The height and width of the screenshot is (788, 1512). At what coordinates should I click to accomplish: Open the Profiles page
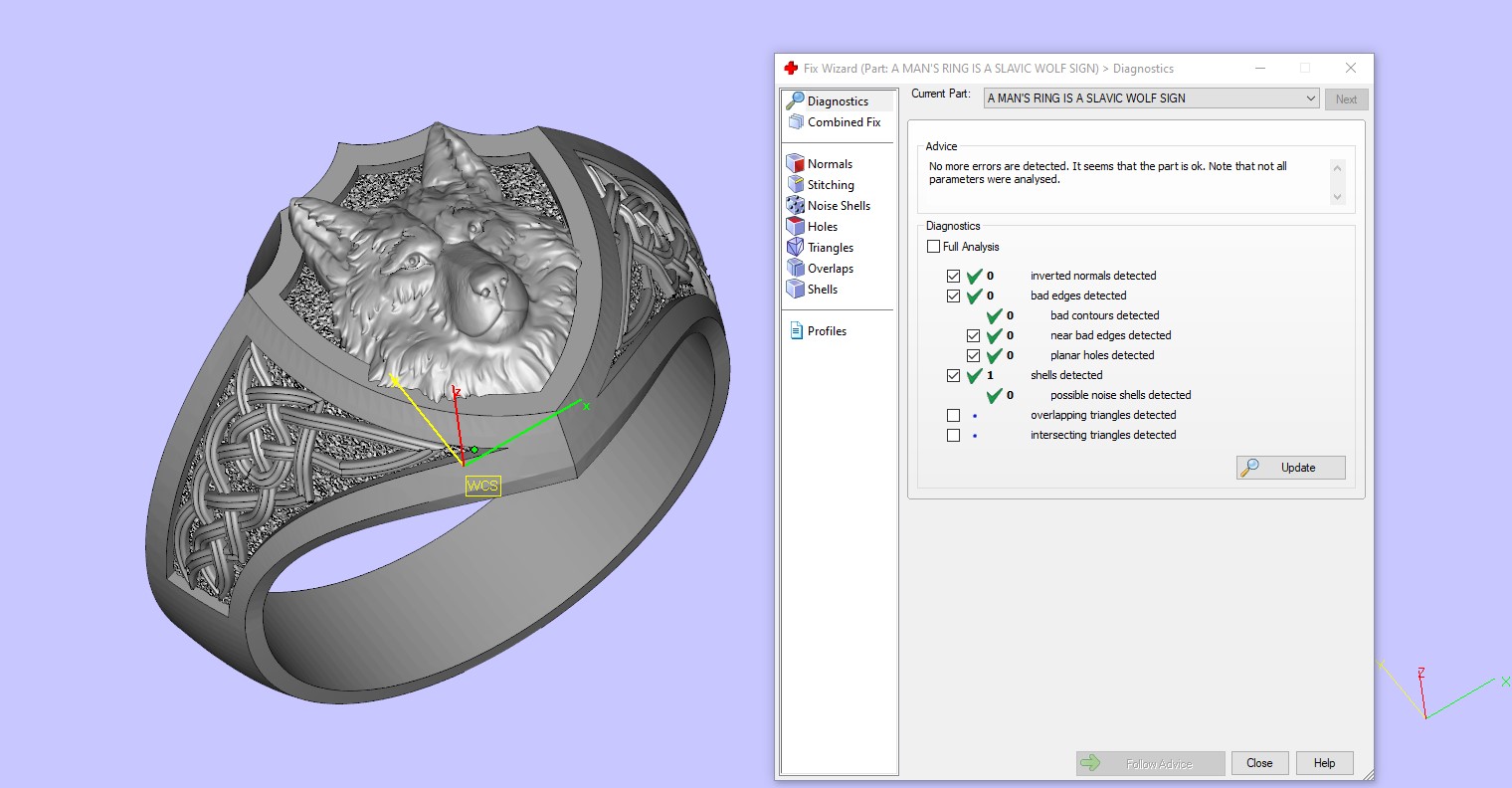(827, 331)
